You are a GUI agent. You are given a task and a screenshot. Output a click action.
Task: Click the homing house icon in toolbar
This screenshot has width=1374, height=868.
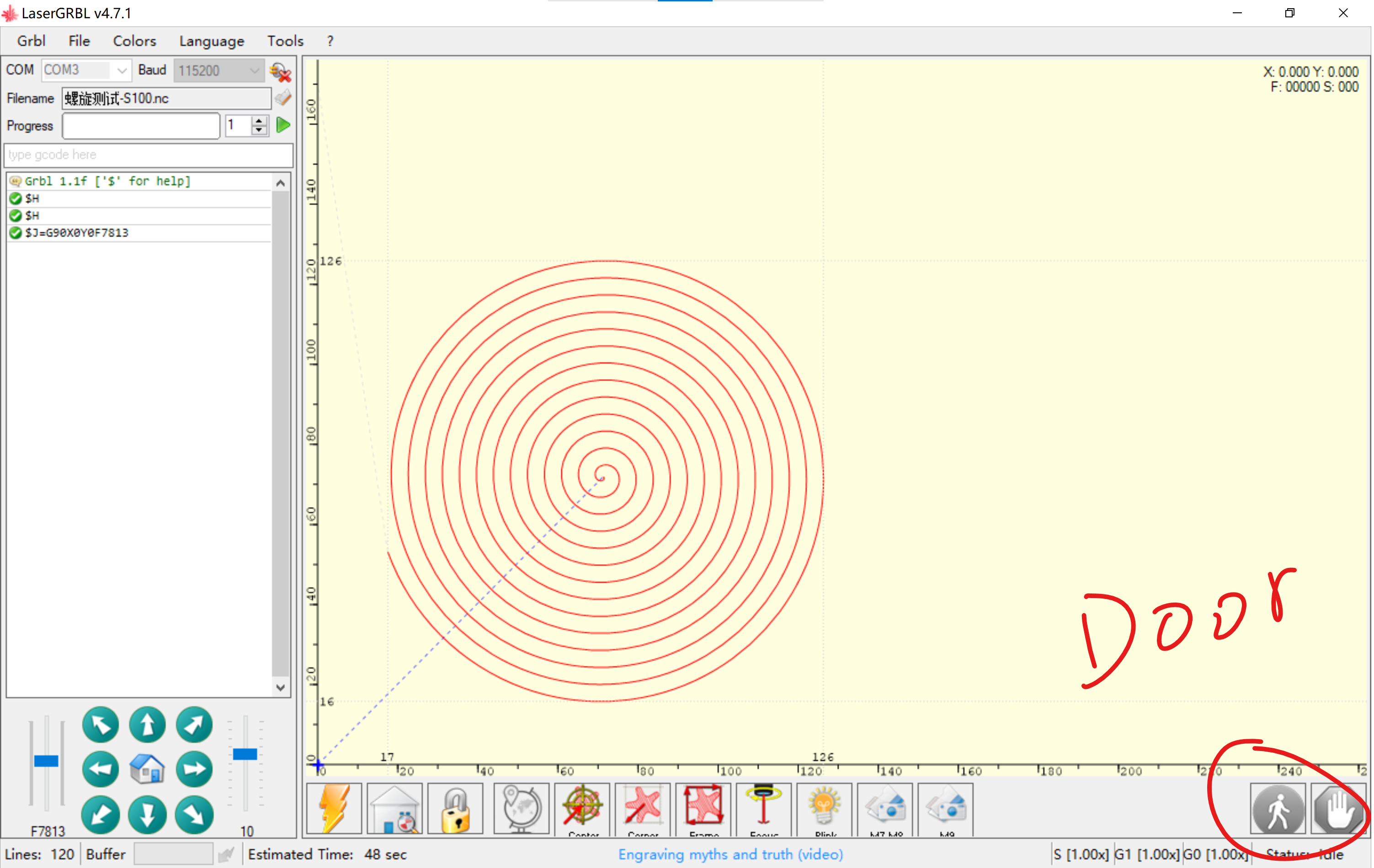click(x=394, y=808)
